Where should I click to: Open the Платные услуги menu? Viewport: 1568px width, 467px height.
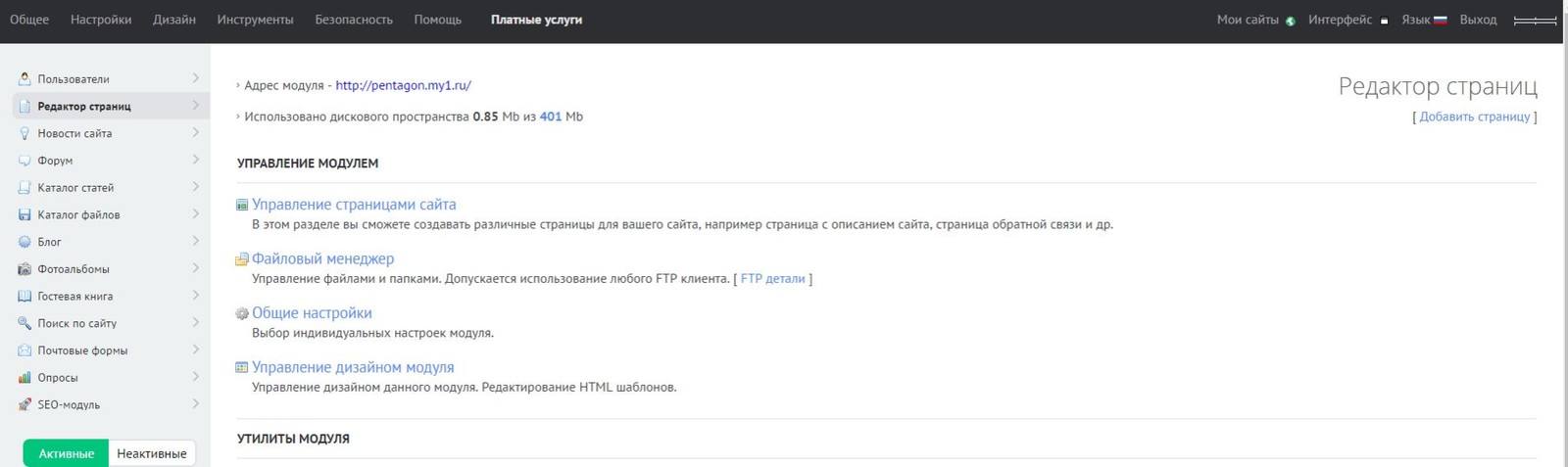[x=536, y=20]
